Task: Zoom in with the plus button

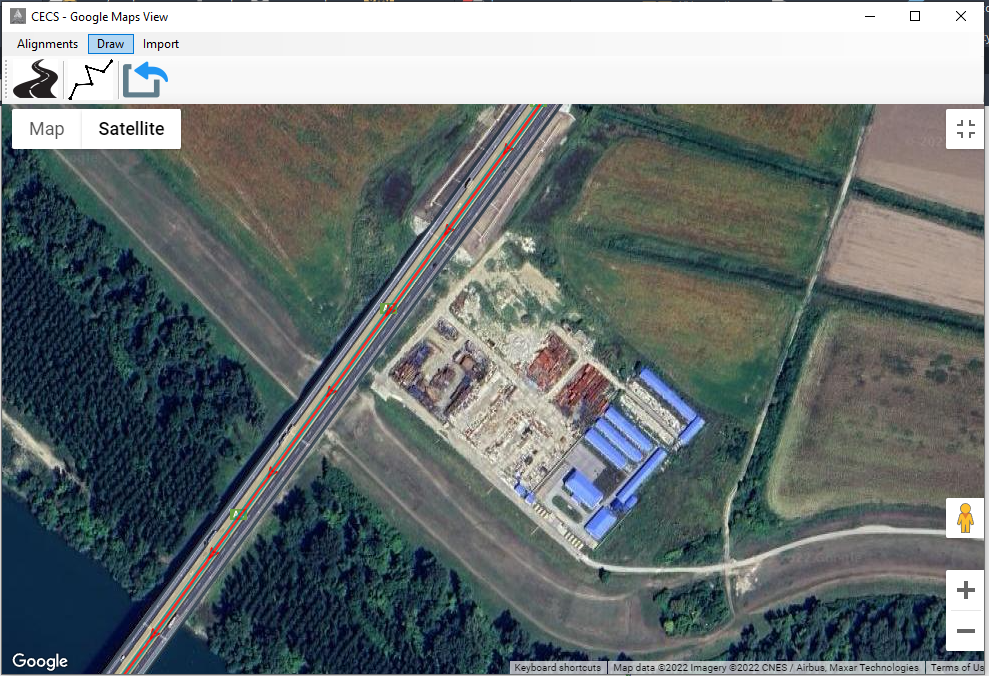Action: pos(965,590)
